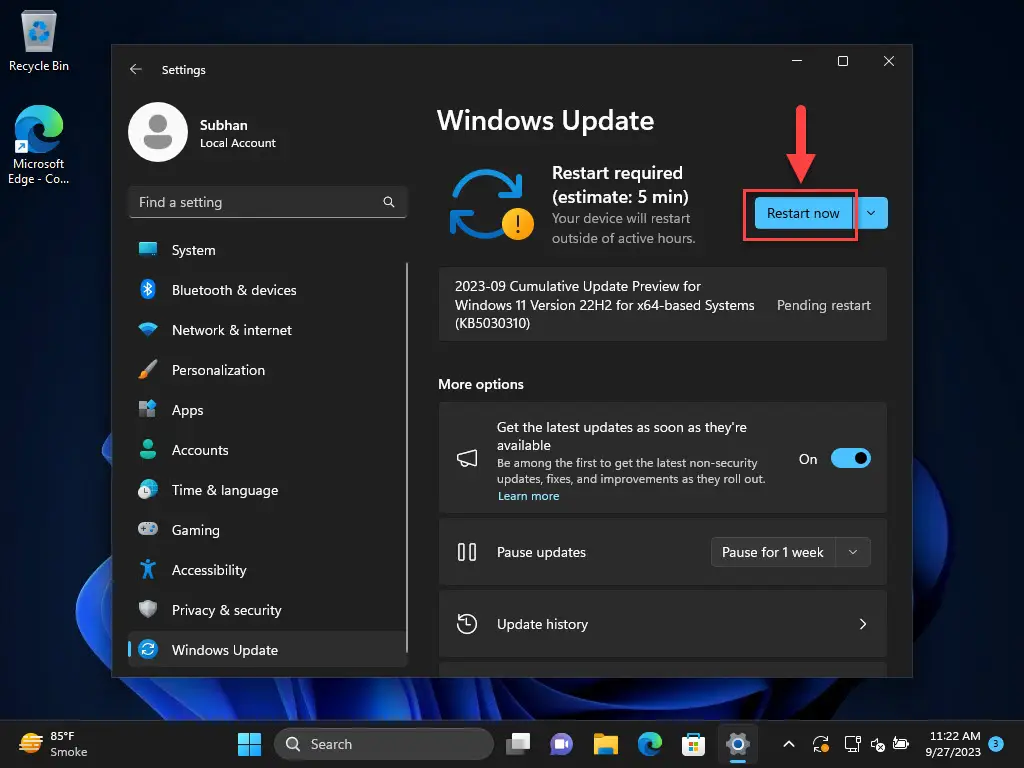Viewport: 1024px width, 768px height.
Task: Open the Windows Start button
Action: 249,744
